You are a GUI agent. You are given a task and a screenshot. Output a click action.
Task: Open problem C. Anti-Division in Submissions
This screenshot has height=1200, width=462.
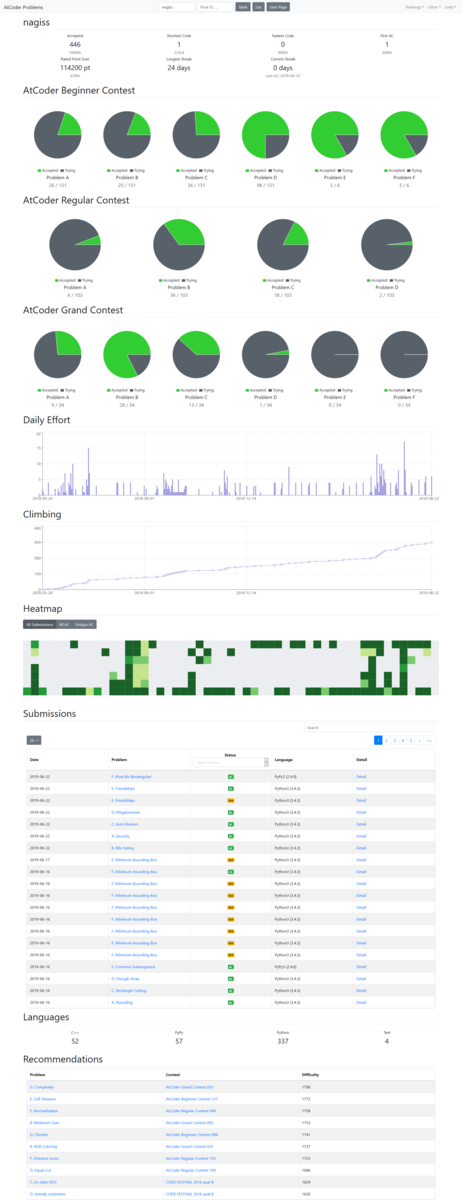[x=125, y=824]
